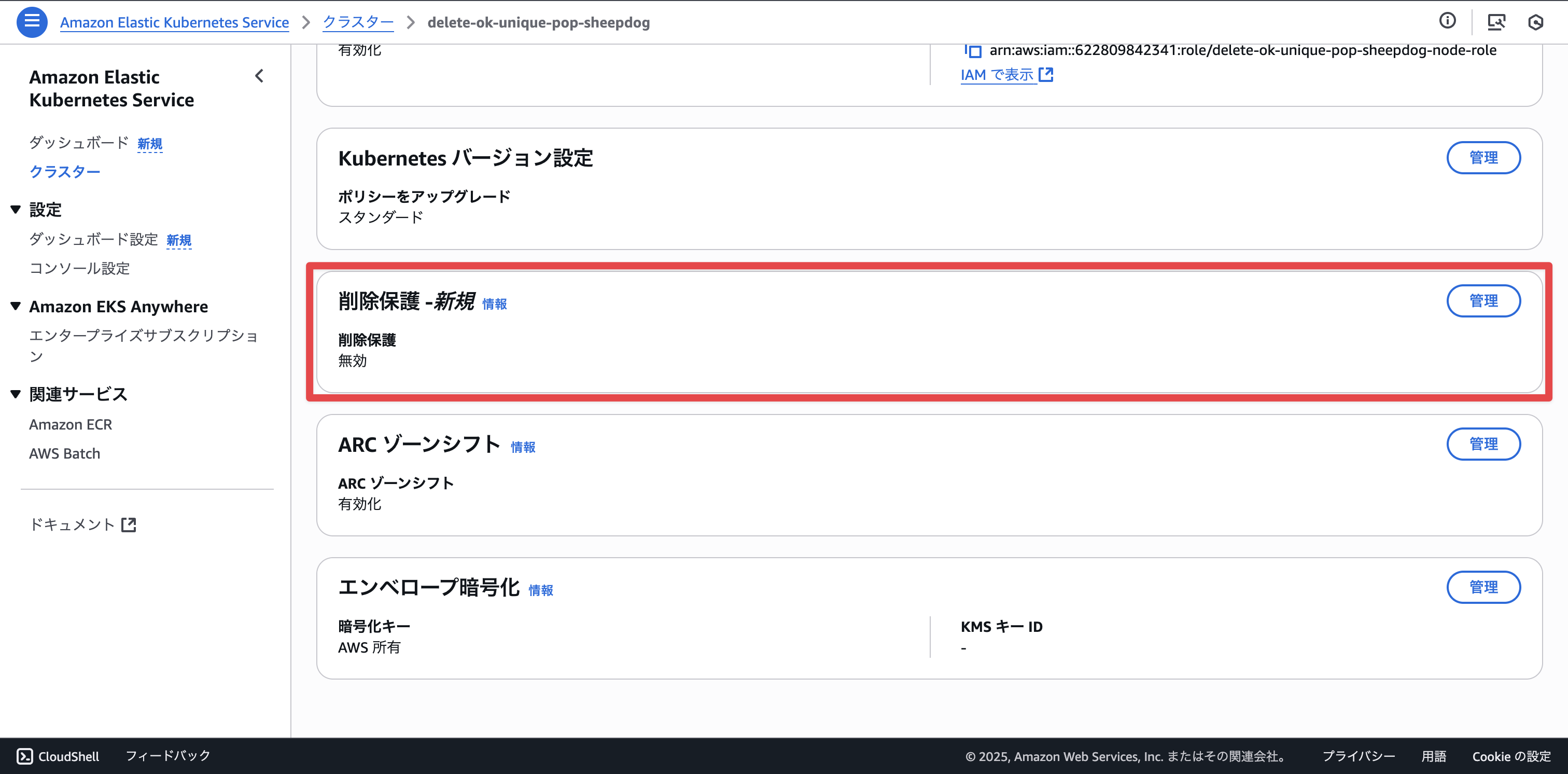Collapse the 設定 section triangle
This screenshot has width=1568, height=774.
pyautogui.click(x=16, y=210)
